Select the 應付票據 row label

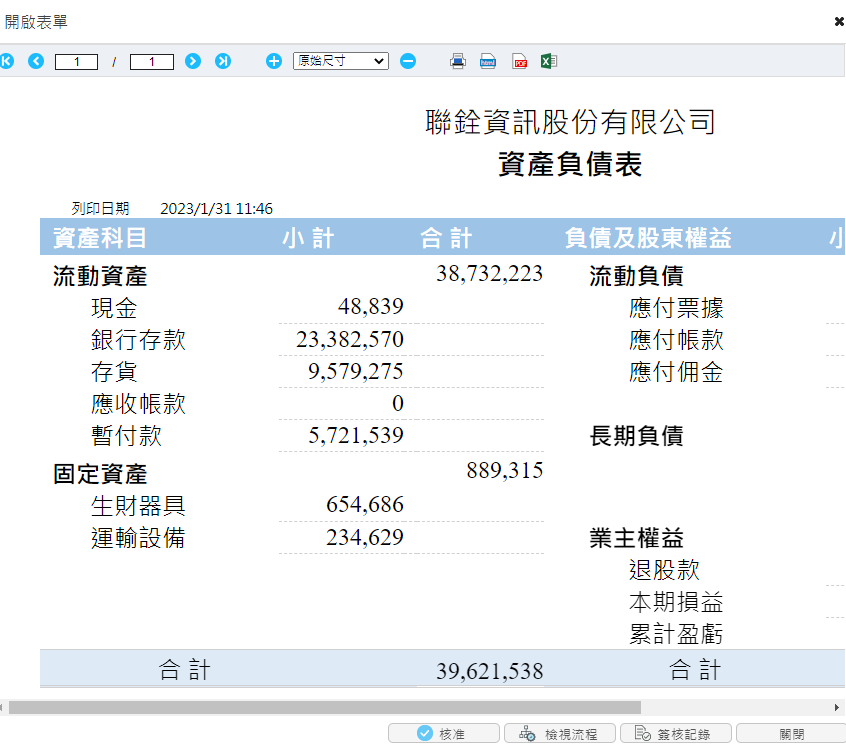tap(676, 308)
